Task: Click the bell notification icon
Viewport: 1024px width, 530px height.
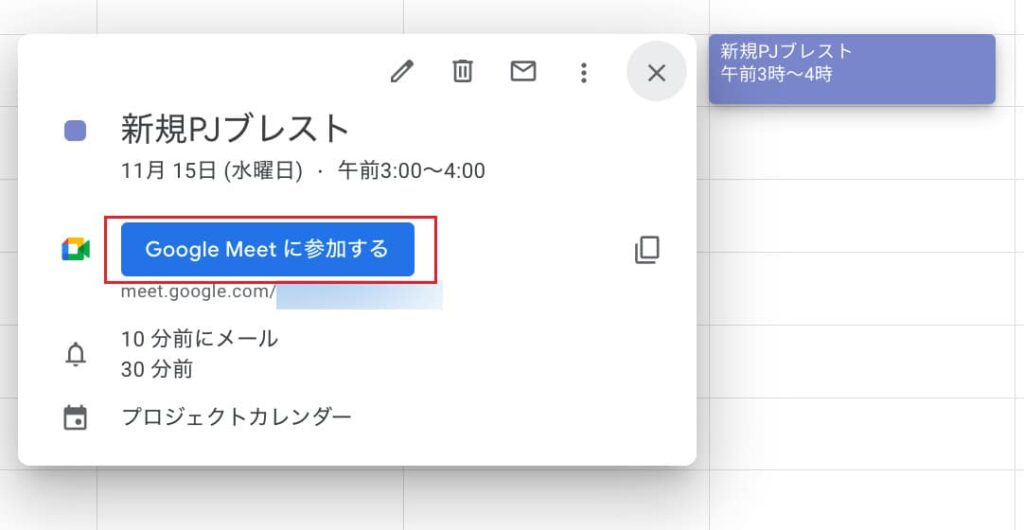Action: (x=75, y=354)
